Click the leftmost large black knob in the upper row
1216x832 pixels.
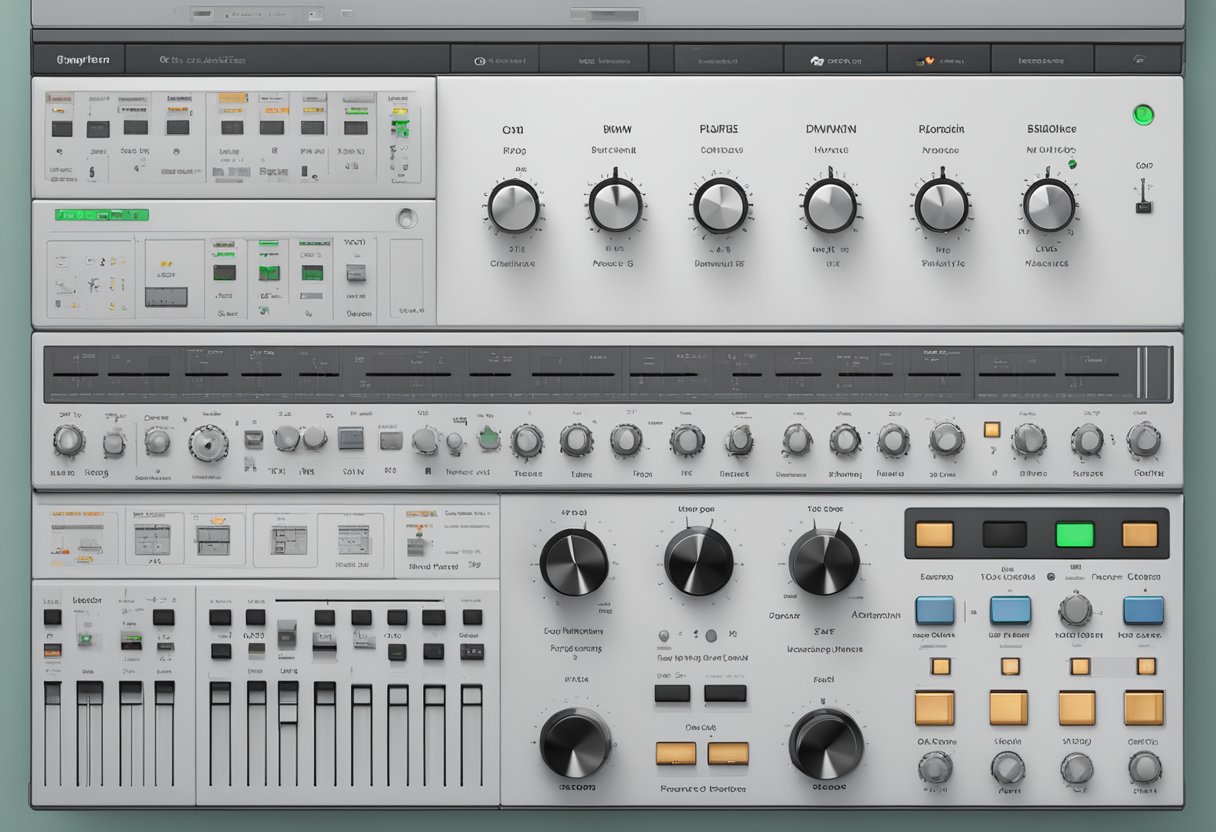pyautogui.click(x=574, y=562)
